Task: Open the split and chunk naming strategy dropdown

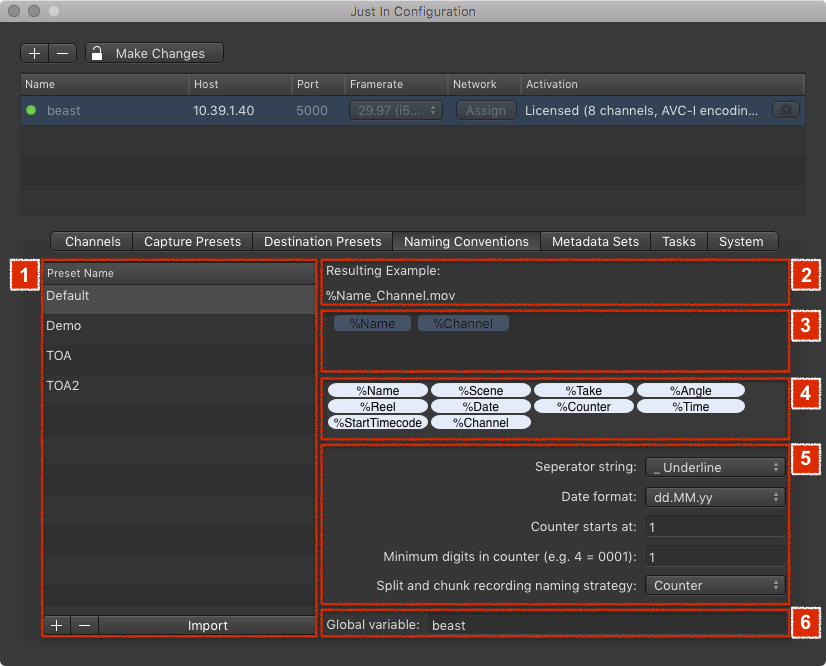Action: [x=715, y=585]
